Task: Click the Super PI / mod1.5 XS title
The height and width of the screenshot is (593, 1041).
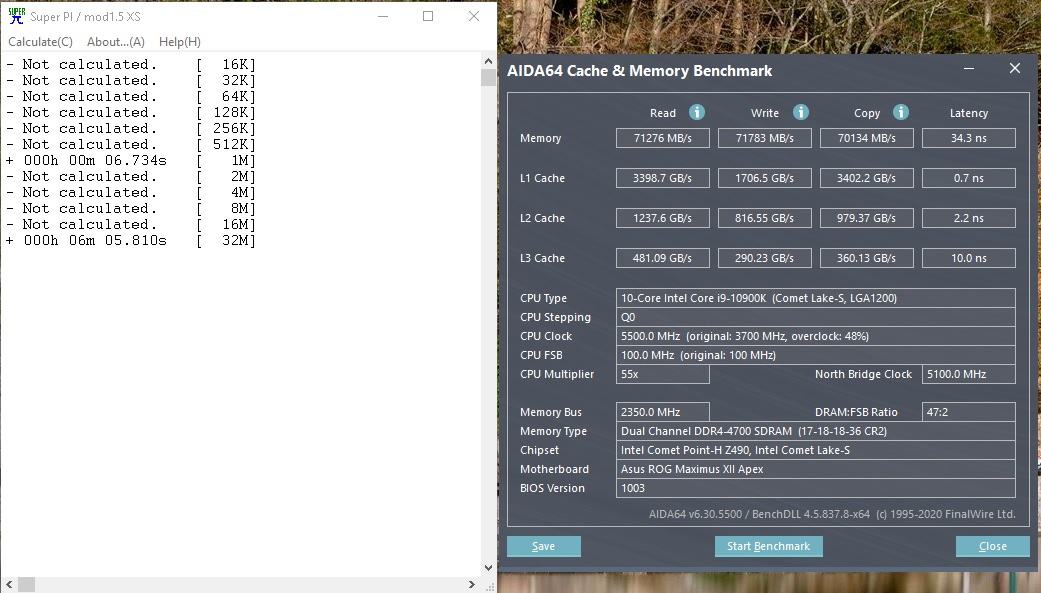Action: pyautogui.click(x=85, y=17)
